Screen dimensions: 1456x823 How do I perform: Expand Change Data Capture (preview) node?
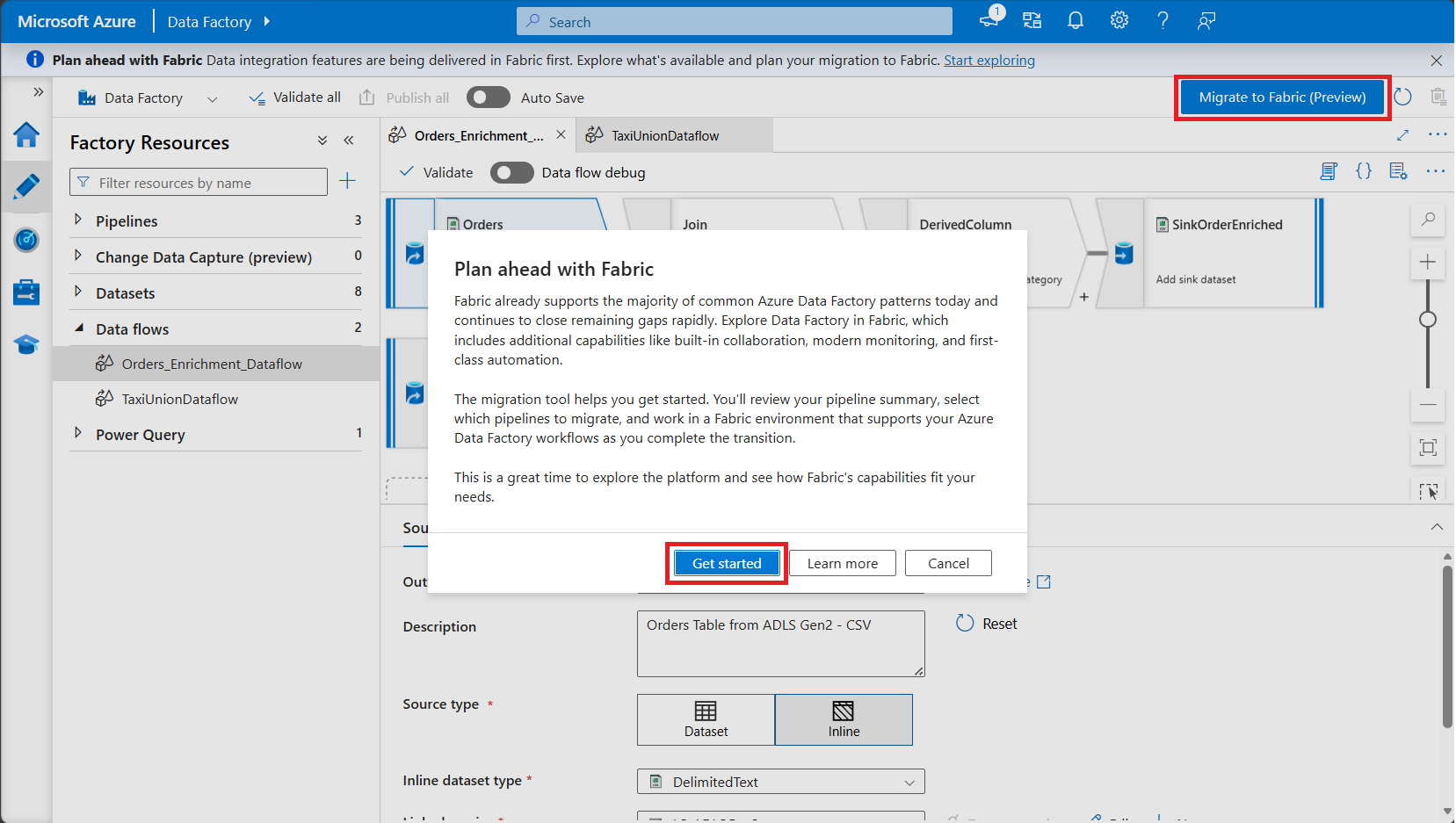[x=78, y=256]
